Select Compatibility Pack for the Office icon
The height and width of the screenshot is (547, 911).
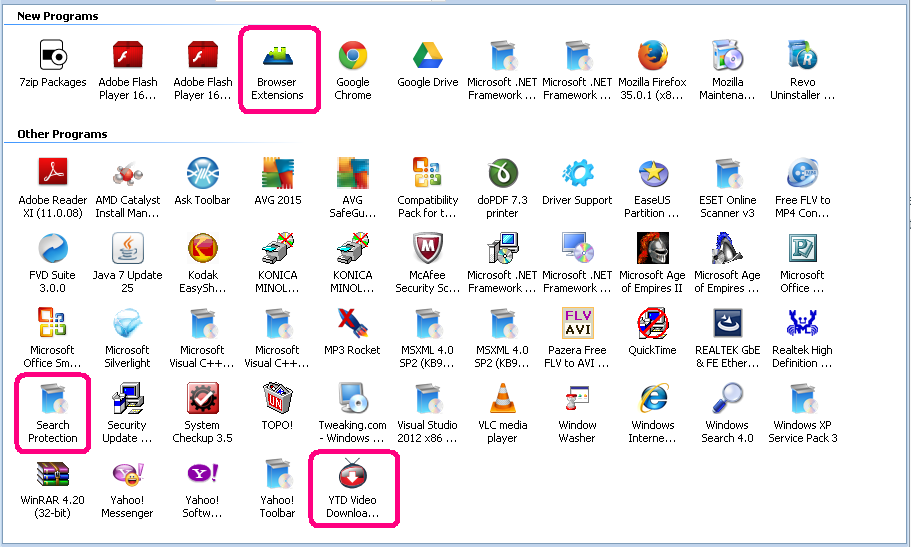(428, 173)
